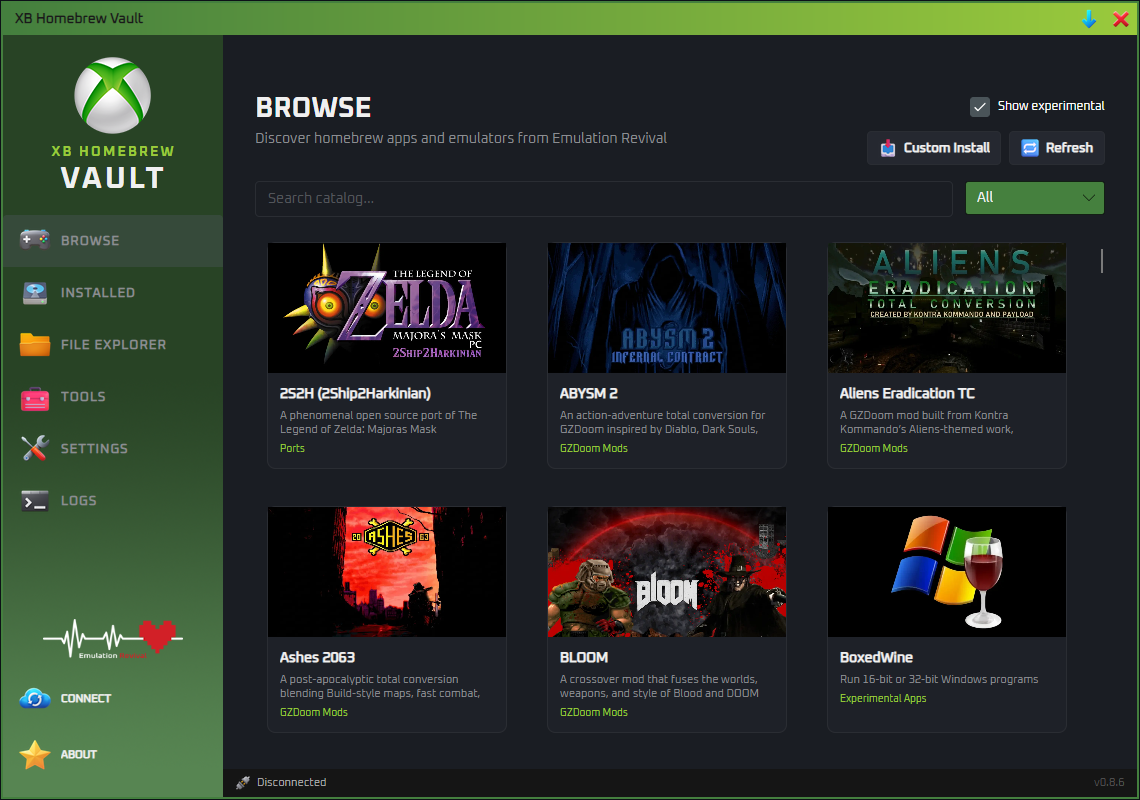
Task: Click the Refresh button
Action: pos(1057,148)
